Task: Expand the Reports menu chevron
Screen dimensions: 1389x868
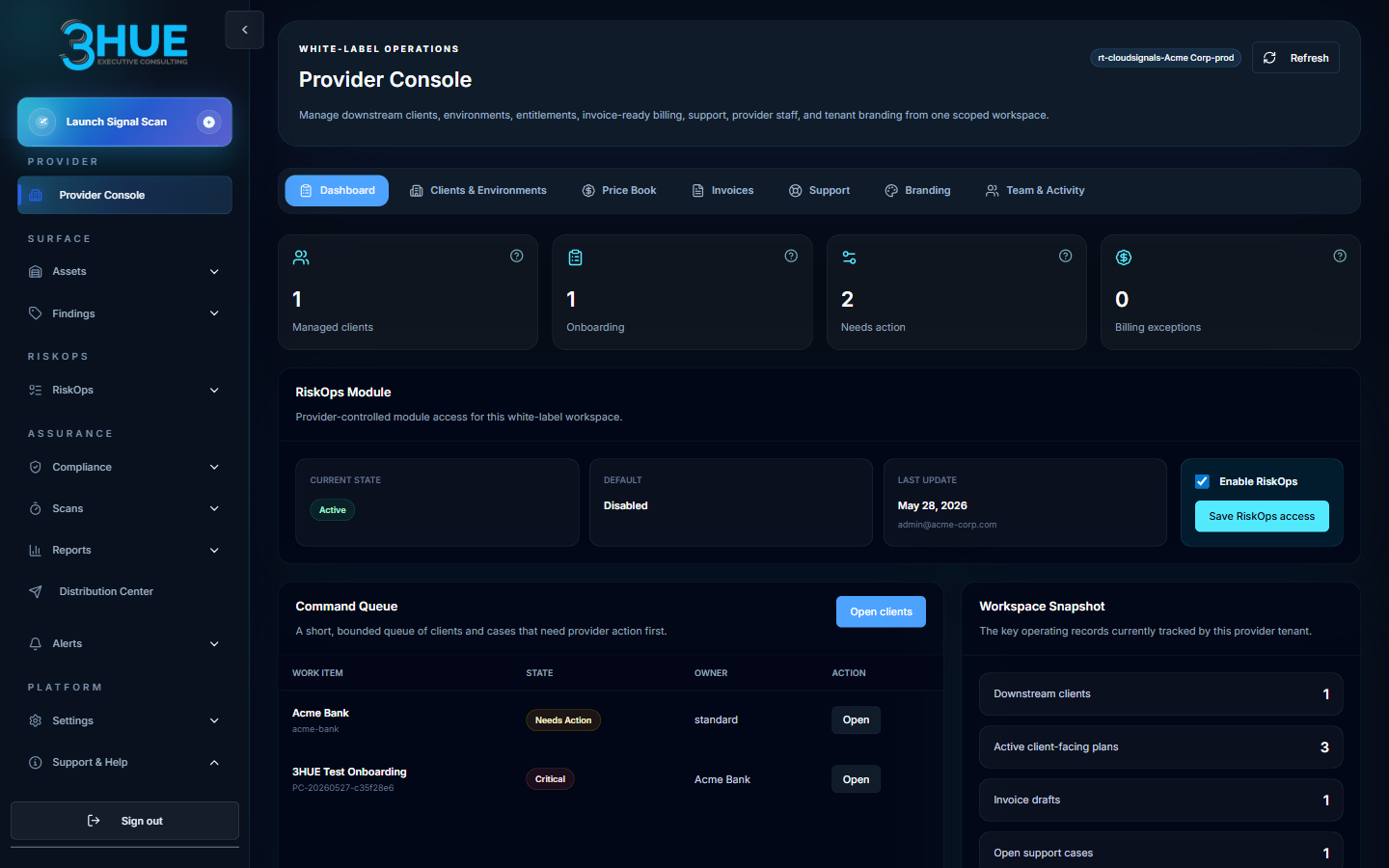Action: coord(214,551)
